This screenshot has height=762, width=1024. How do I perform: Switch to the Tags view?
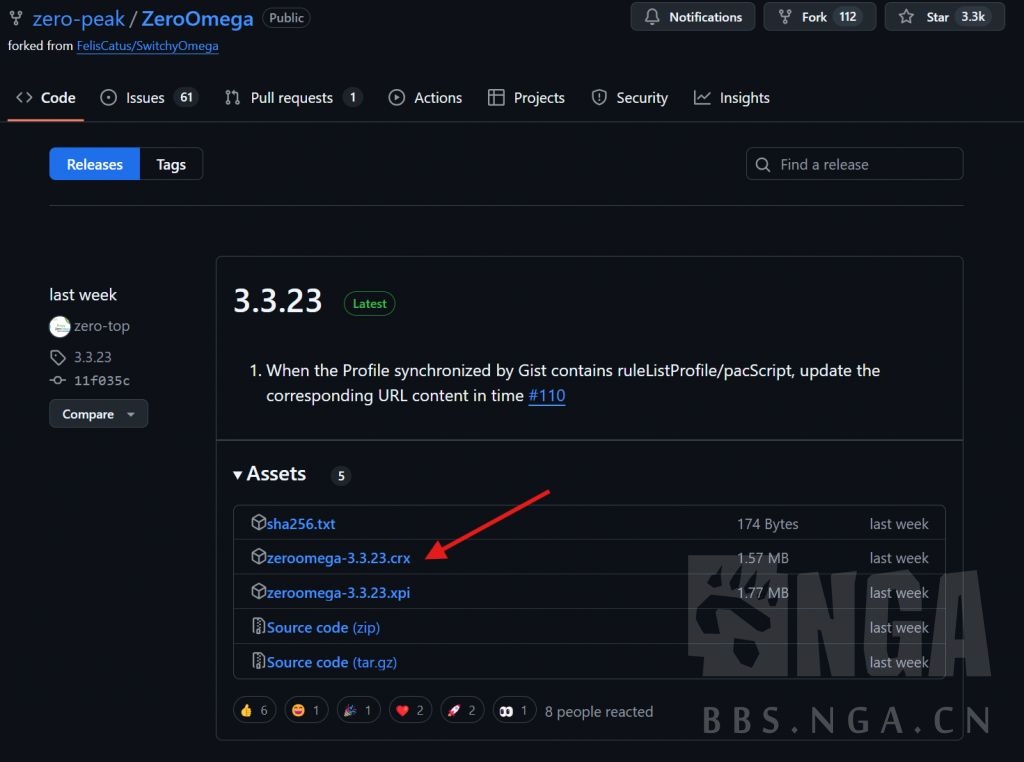(x=171, y=165)
